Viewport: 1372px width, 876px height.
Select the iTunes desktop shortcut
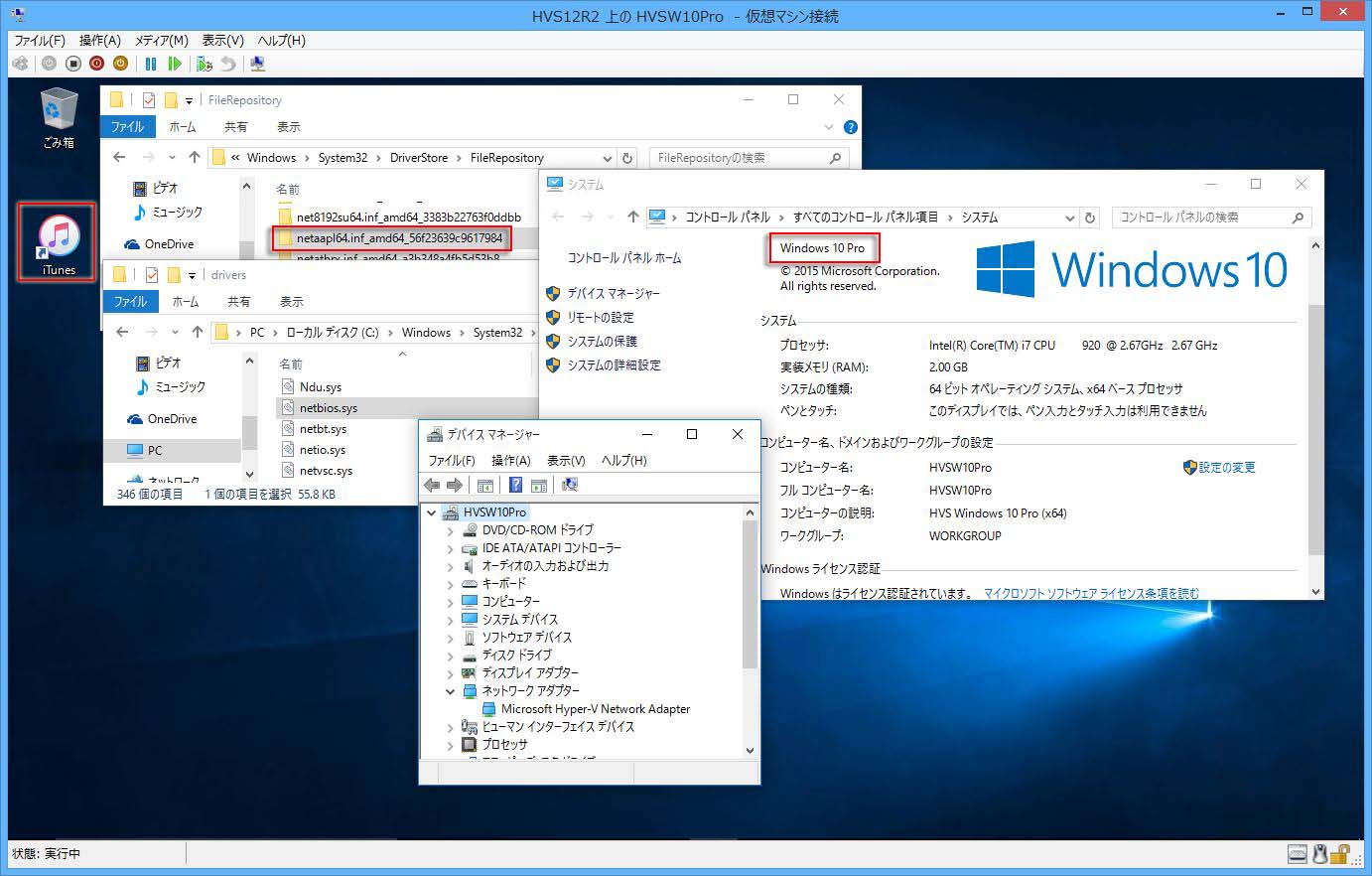coord(59,243)
